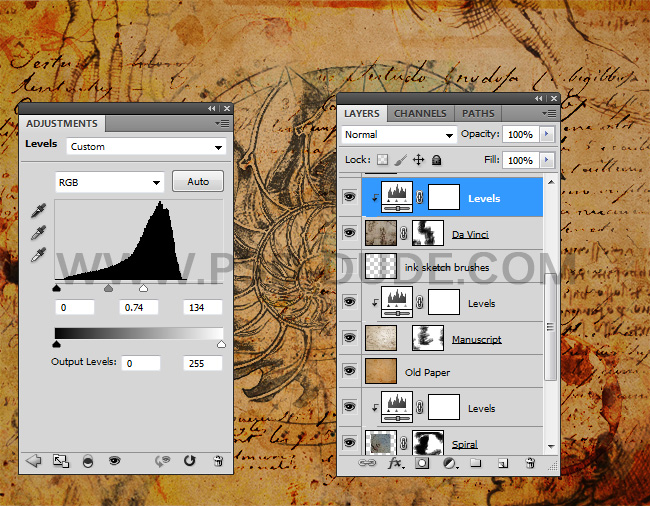The width and height of the screenshot is (650, 506).
Task: Click mask link chain on Spiral layer
Action: [x=404, y=443]
